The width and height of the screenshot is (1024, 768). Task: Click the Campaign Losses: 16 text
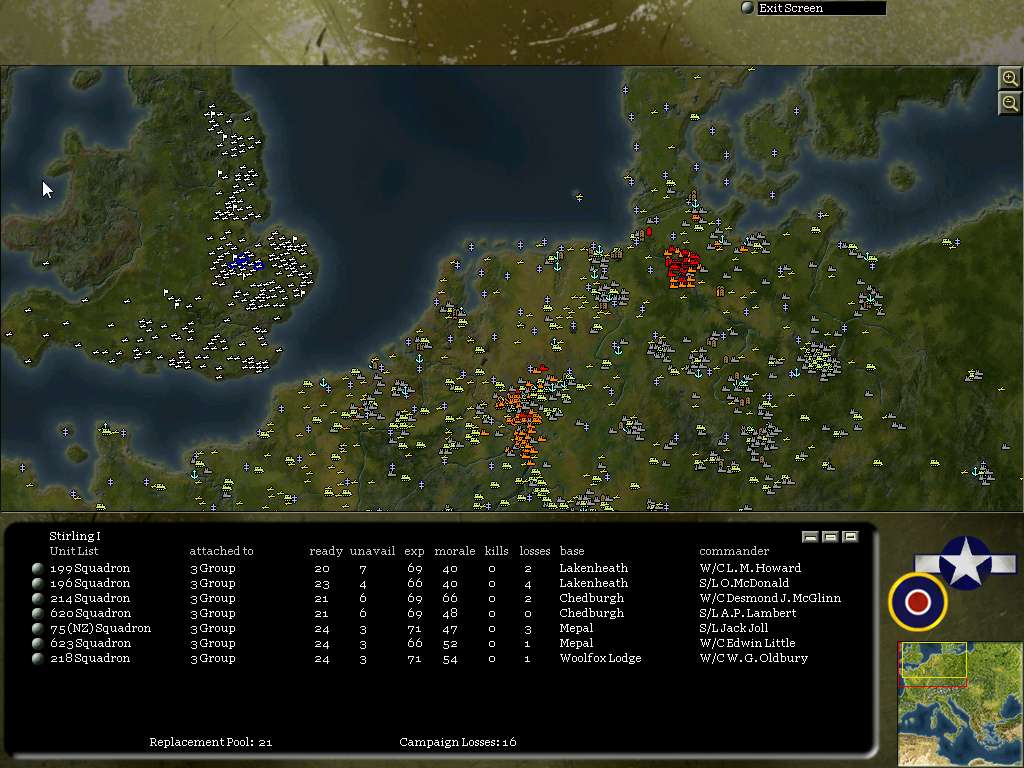[457, 742]
